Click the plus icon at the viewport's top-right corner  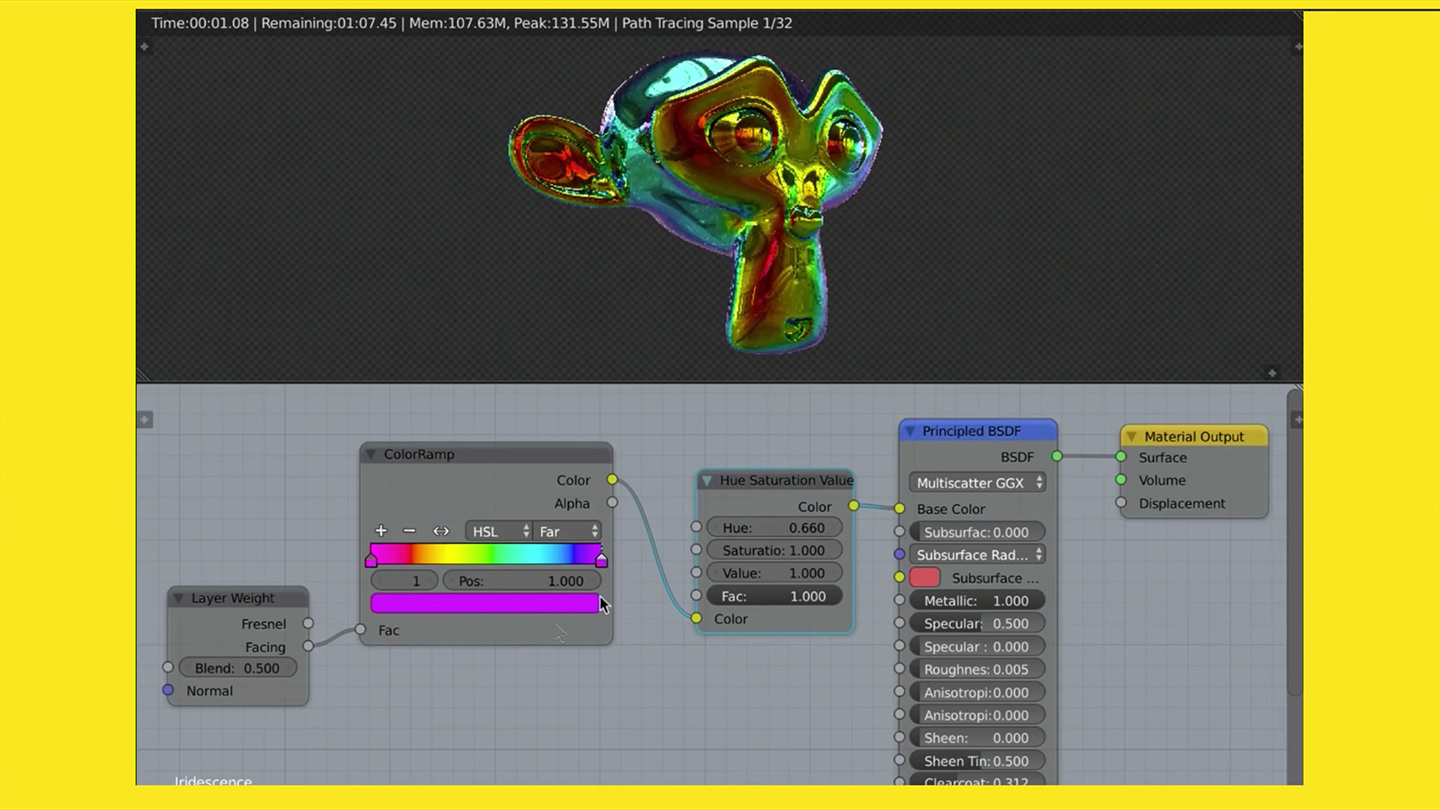pos(1297,45)
